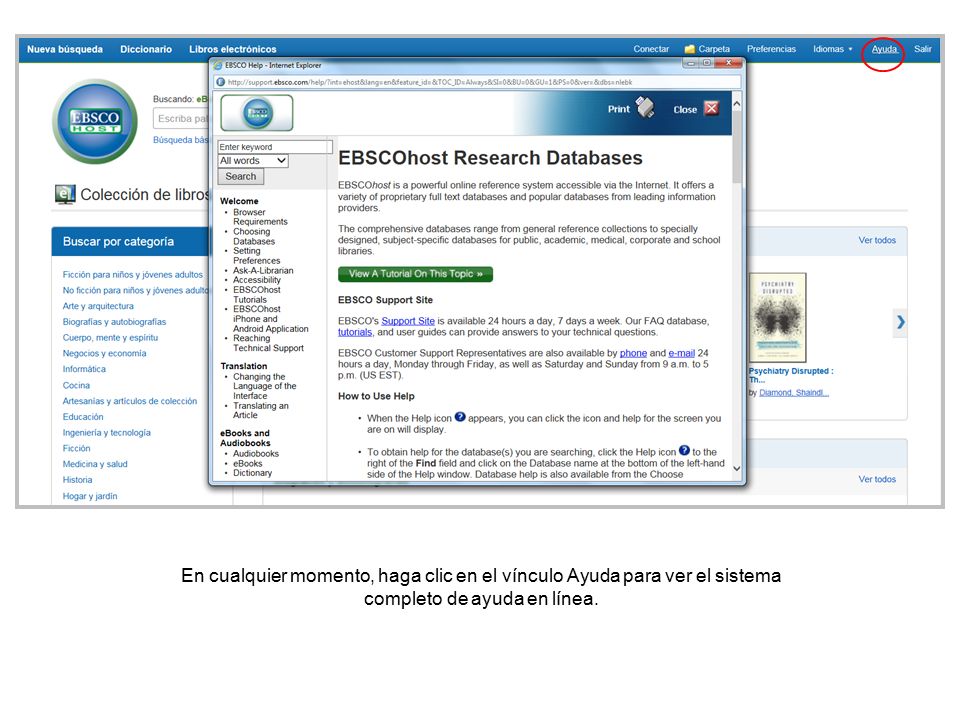The width and height of the screenshot is (960, 720).
Task: Click next arrow on the book carousel
Action: (x=900, y=322)
